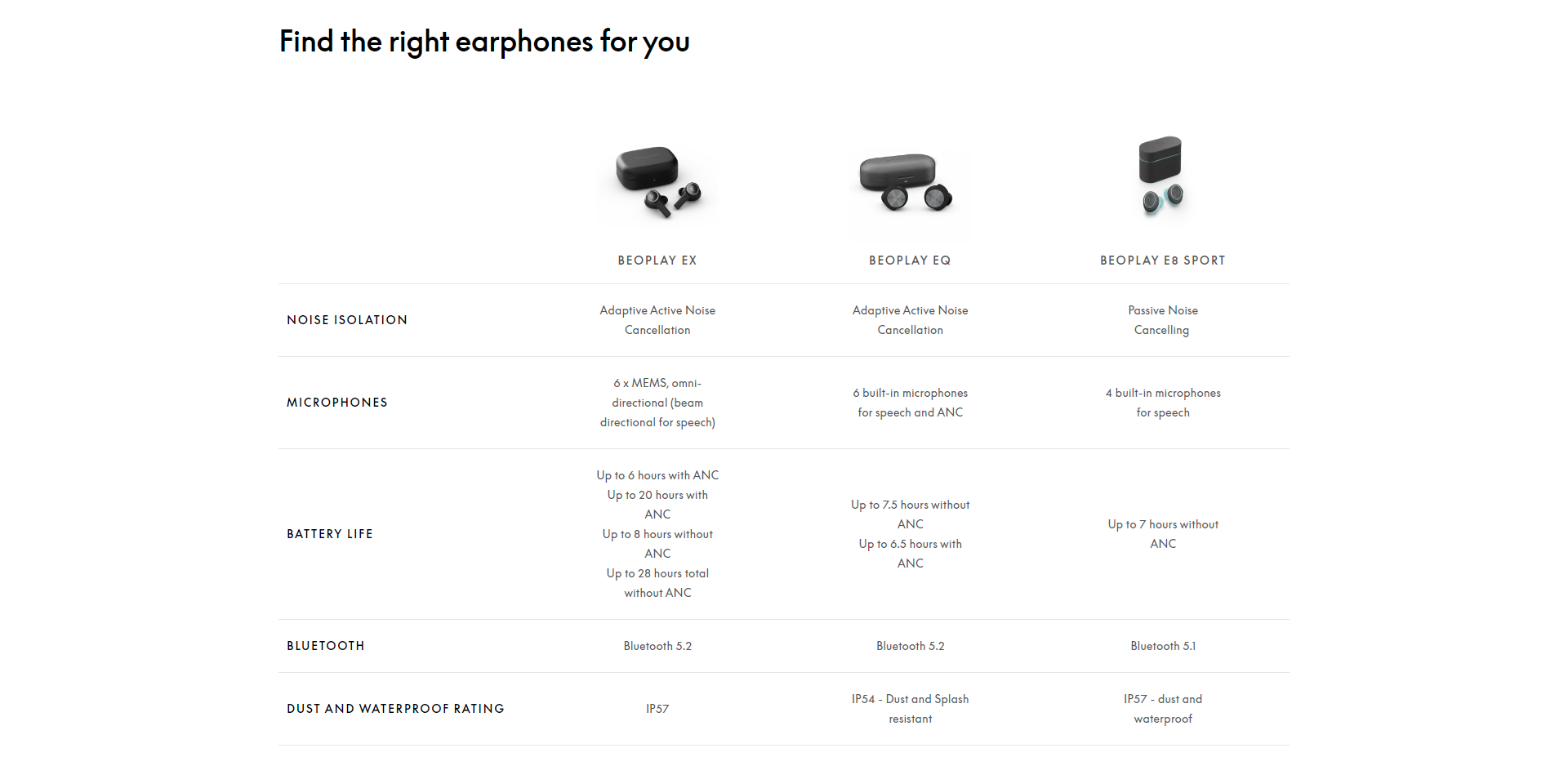1568x757 pixels.
Task: Click the Beoplay EX product image
Action: tap(657, 181)
